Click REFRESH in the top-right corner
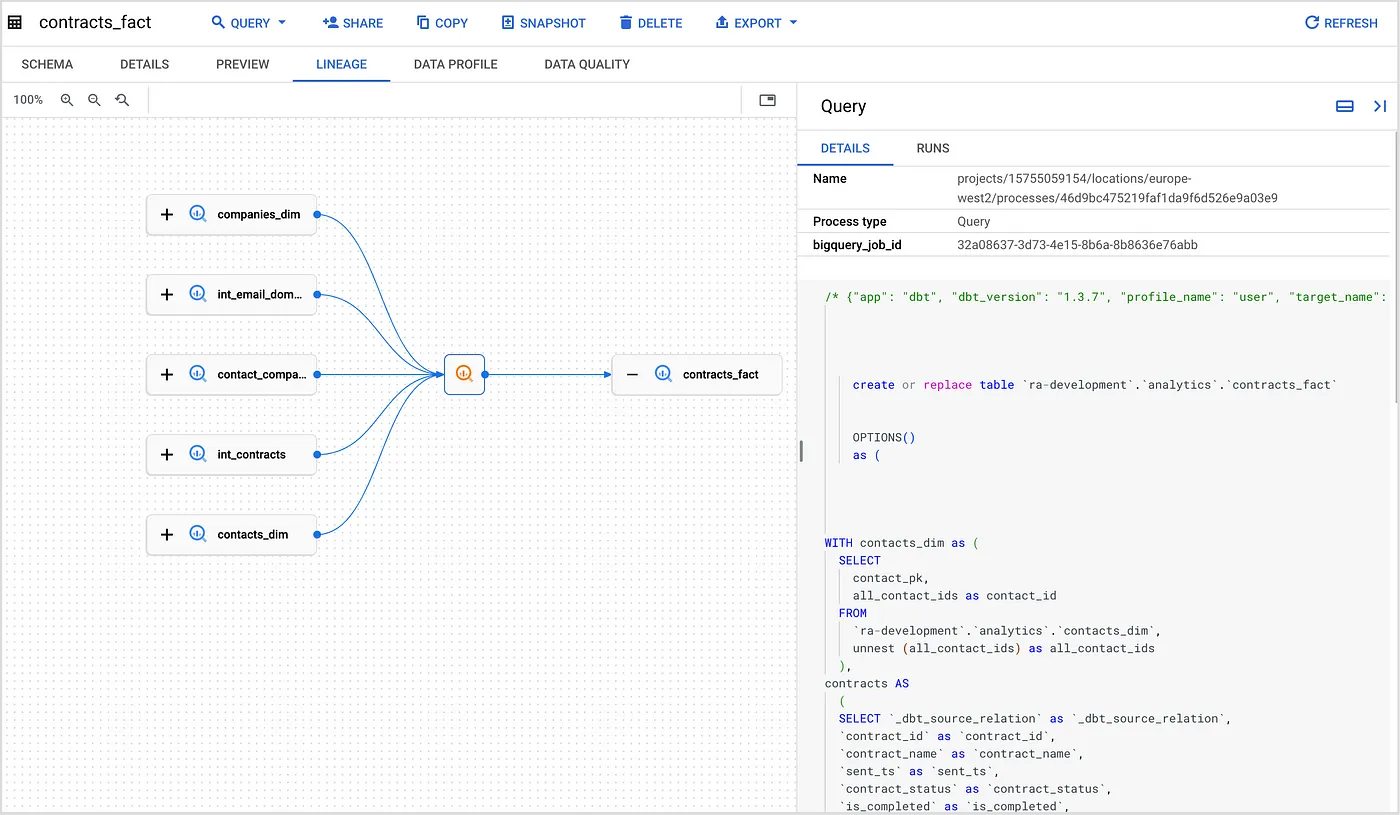 coord(1340,22)
